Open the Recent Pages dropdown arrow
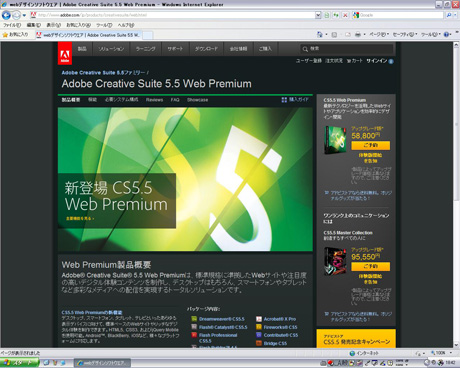Image resolution: width=460 pixels, height=368 pixels. (24, 15)
